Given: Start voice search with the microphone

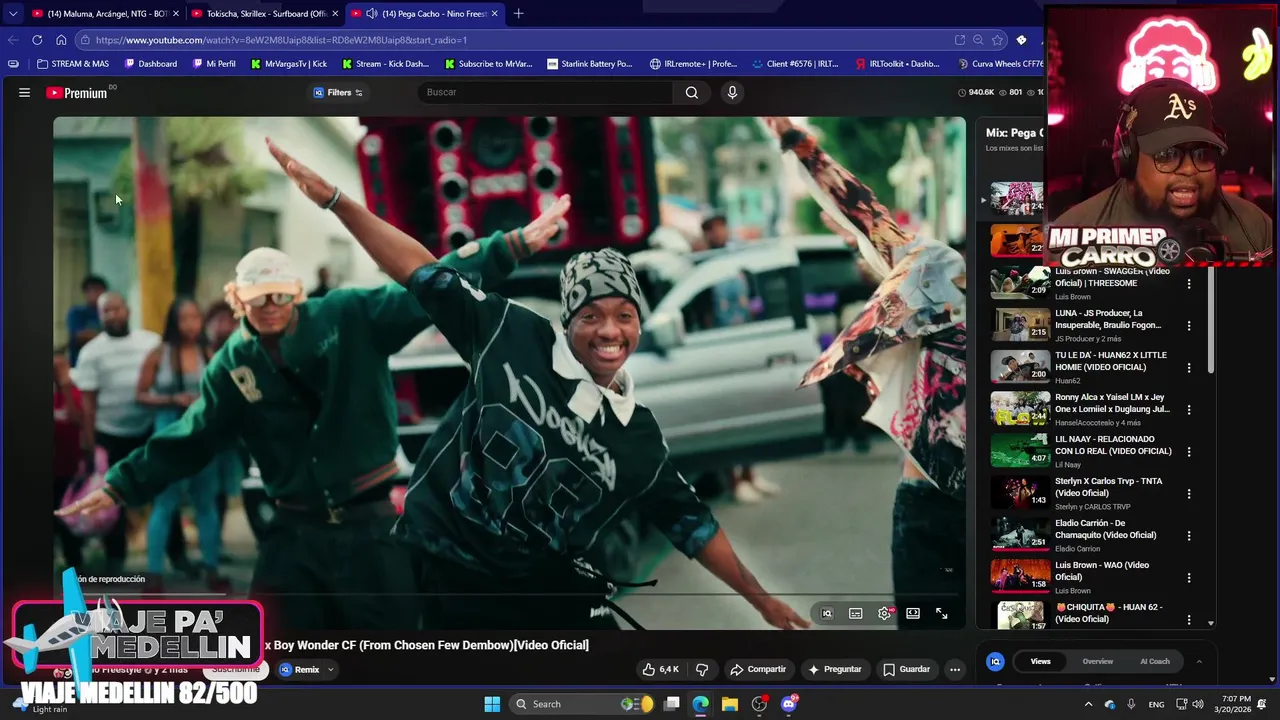Looking at the screenshot, I should [x=732, y=93].
